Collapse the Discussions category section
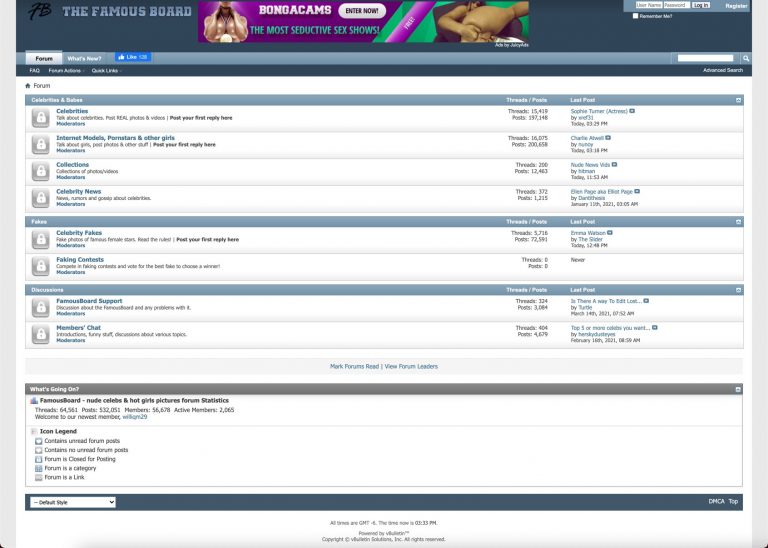The image size is (768, 548). 738,290
